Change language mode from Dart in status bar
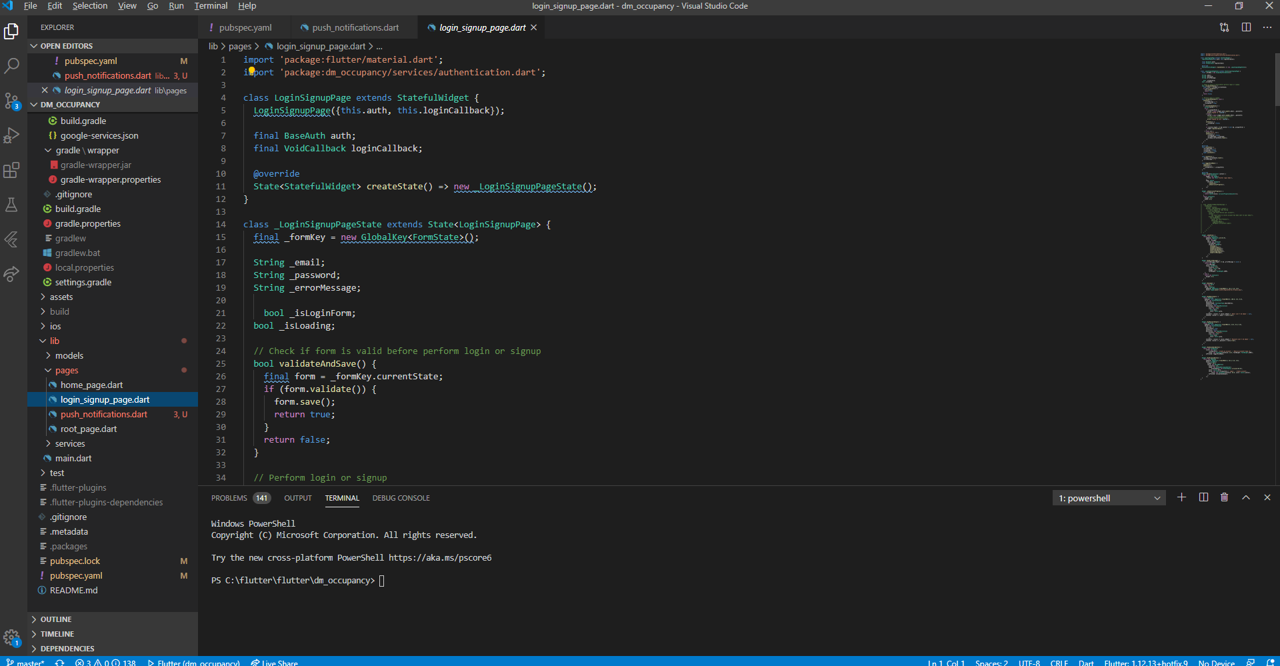Screen dimensions: 1280x666 pyautogui.click(x=1086, y=662)
